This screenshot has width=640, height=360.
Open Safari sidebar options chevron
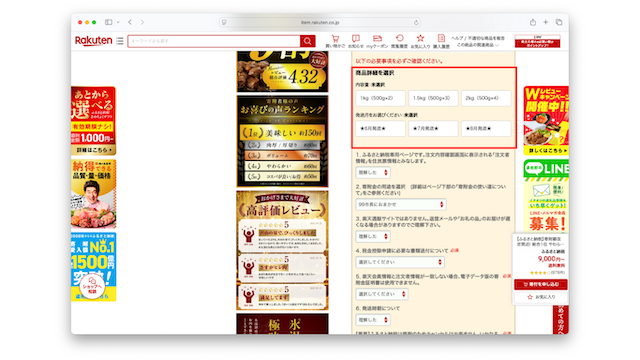118,22
